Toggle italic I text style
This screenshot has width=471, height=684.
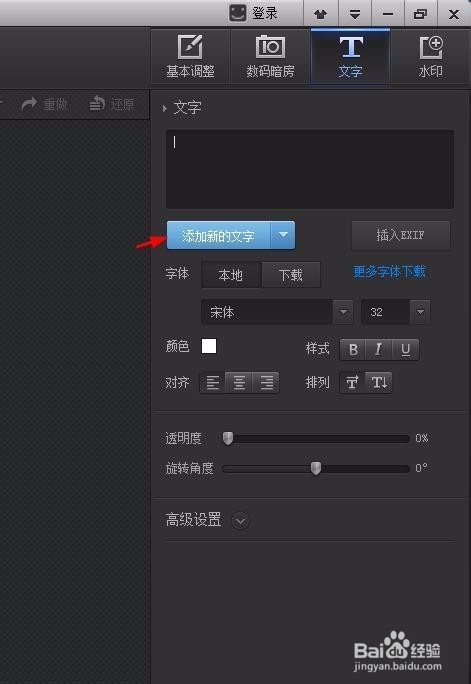point(379,349)
